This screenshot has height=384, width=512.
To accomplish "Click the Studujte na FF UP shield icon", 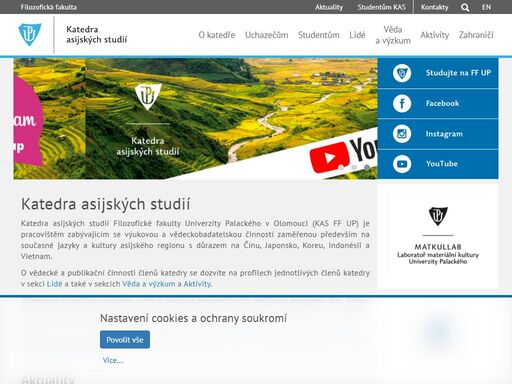I will 402,73.
